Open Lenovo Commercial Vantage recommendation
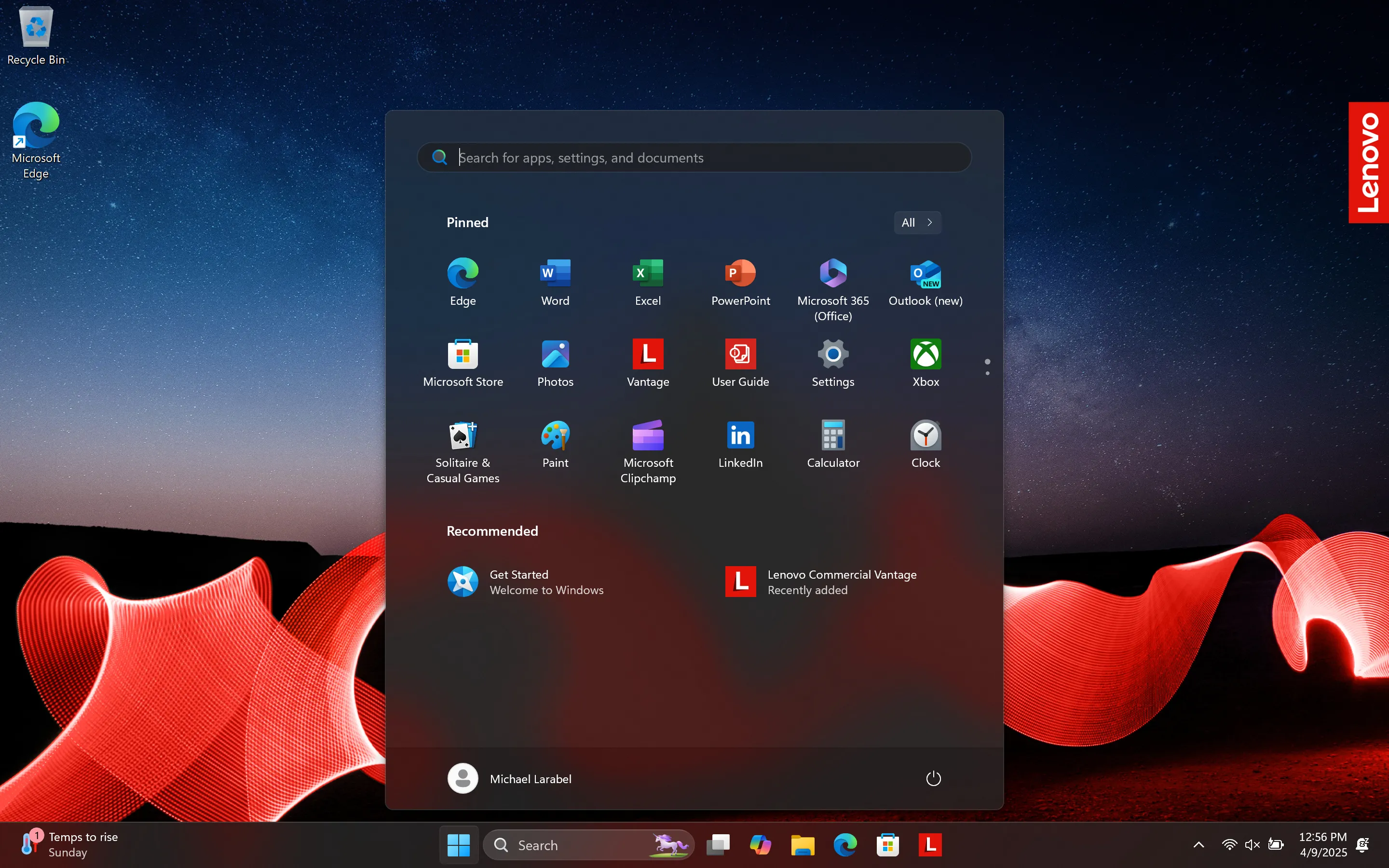Viewport: 1389px width, 868px height. [x=821, y=582]
